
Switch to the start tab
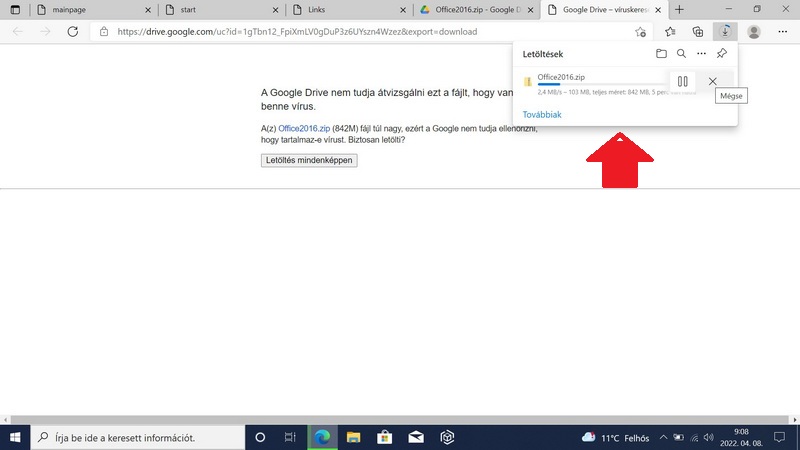pos(221,10)
